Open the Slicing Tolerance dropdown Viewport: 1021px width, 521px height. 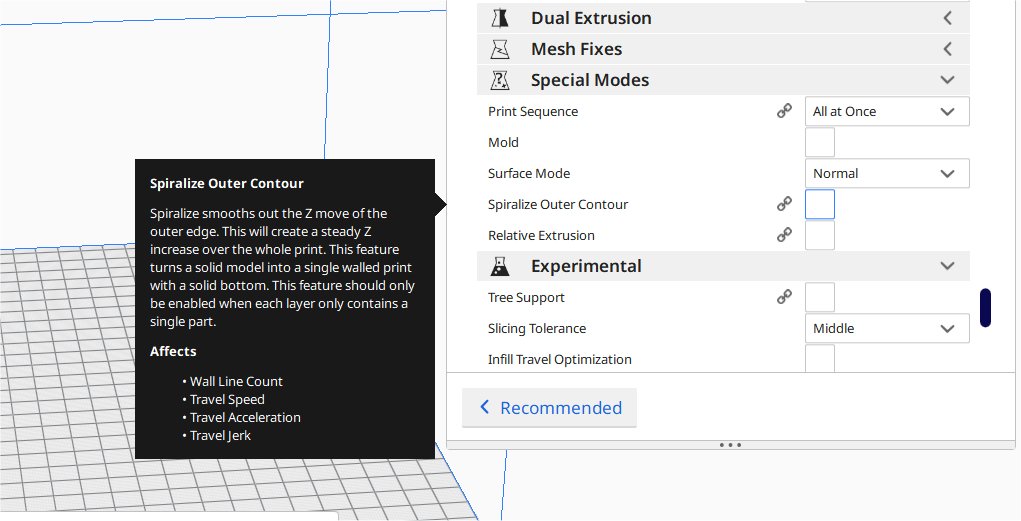pos(886,328)
